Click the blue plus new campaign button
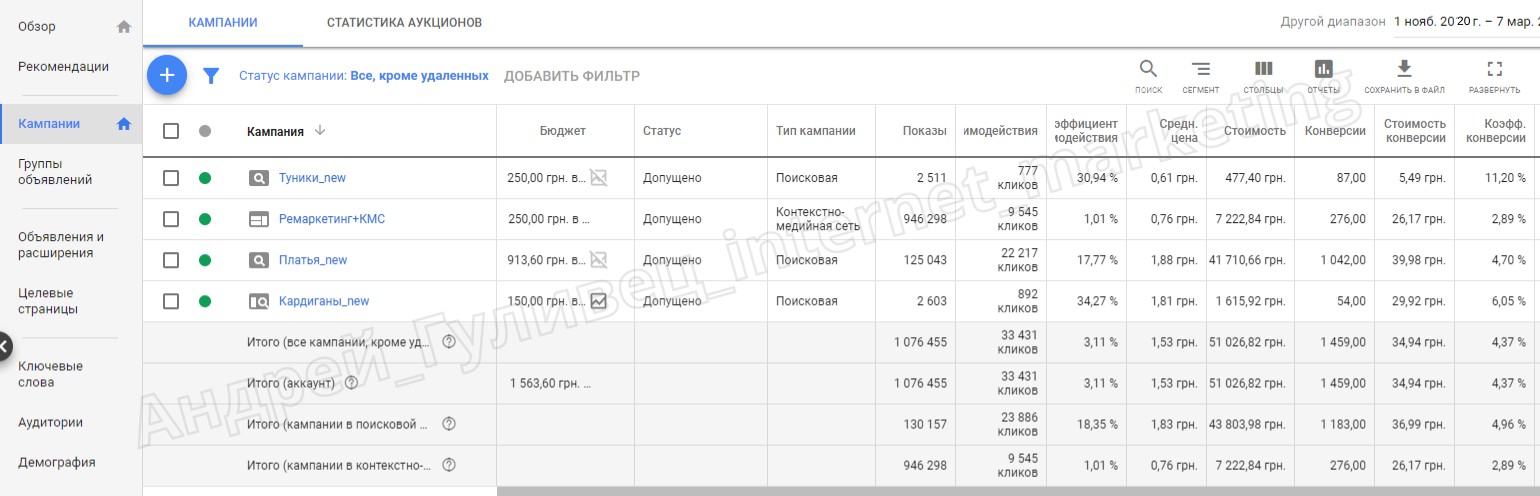 [x=167, y=75]
